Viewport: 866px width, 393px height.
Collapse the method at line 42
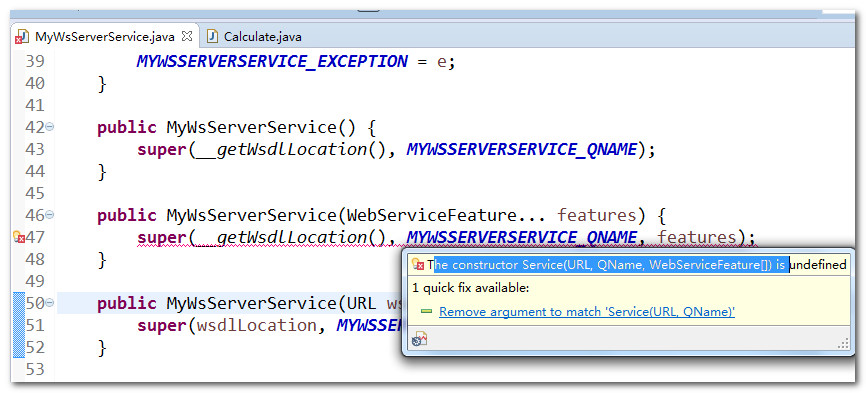point(49,126)
